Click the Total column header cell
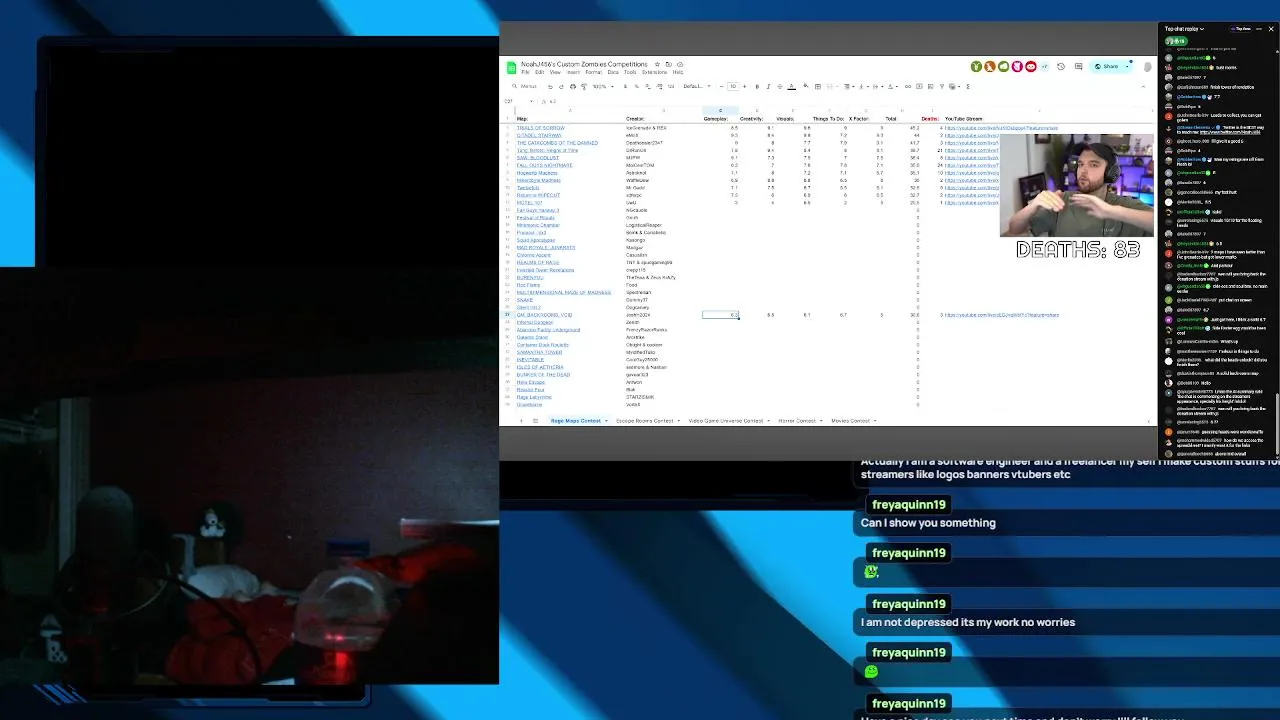Image resolution: width=1280 pixels, height=720 pixels. pyautogui.click(x=890, y=119)
